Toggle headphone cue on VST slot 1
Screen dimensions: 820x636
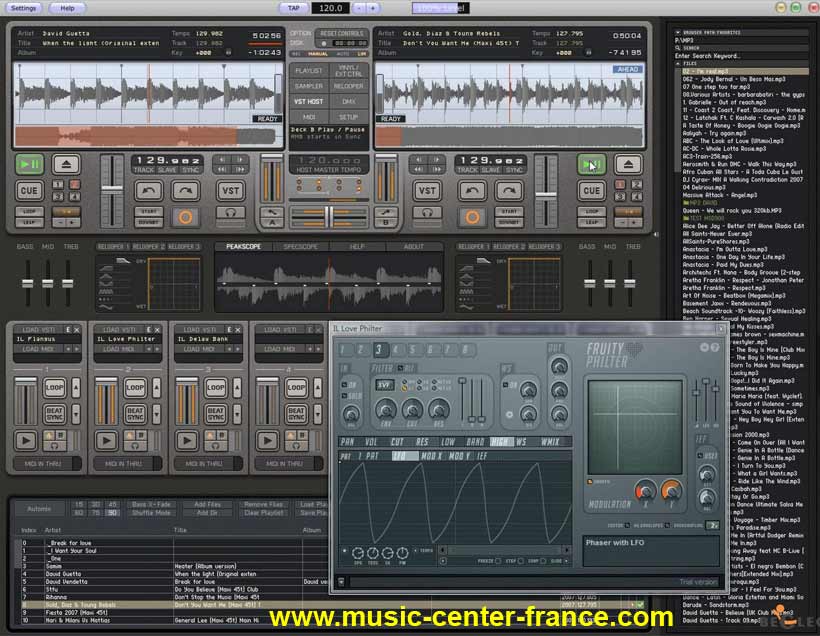tap(54, 446)
